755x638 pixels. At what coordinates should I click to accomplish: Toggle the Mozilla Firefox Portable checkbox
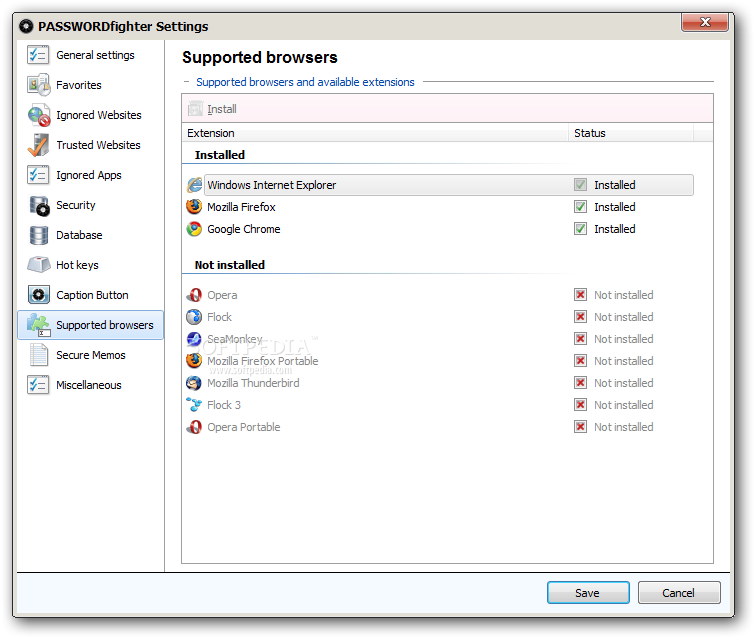(580, 361)
